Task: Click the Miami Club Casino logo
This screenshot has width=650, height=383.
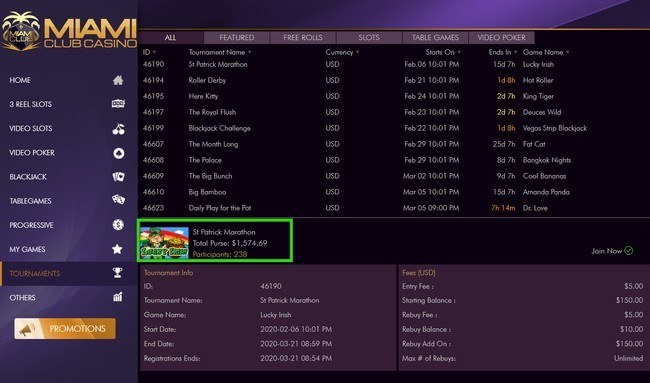Action: pyautogui.click(x=69, y=32)
